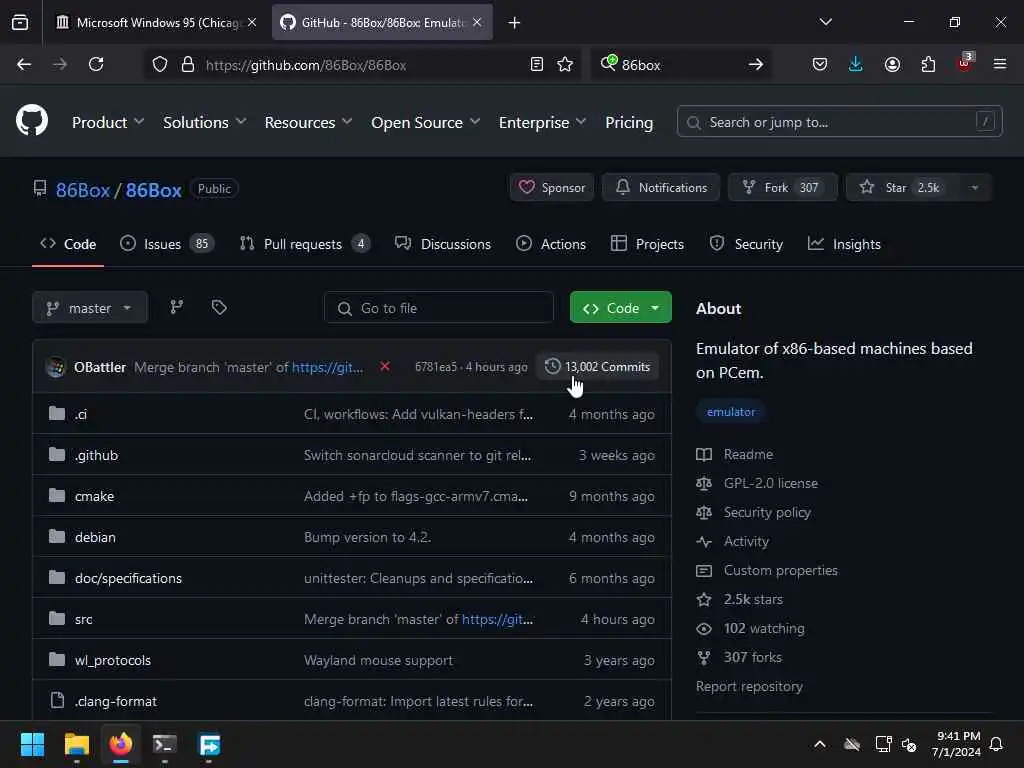Expand the Resources menu

(x=308, y=122)
